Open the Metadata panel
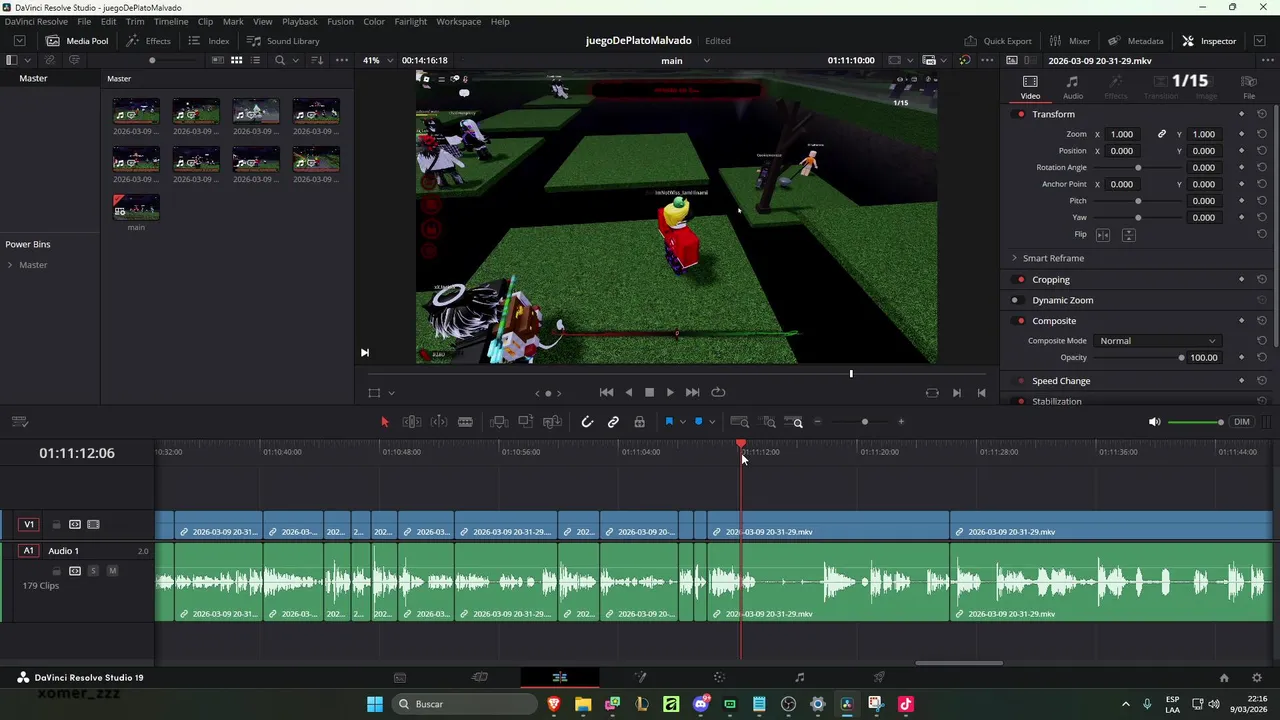Screen dimensions: 1280x720 pos(1135,41)
